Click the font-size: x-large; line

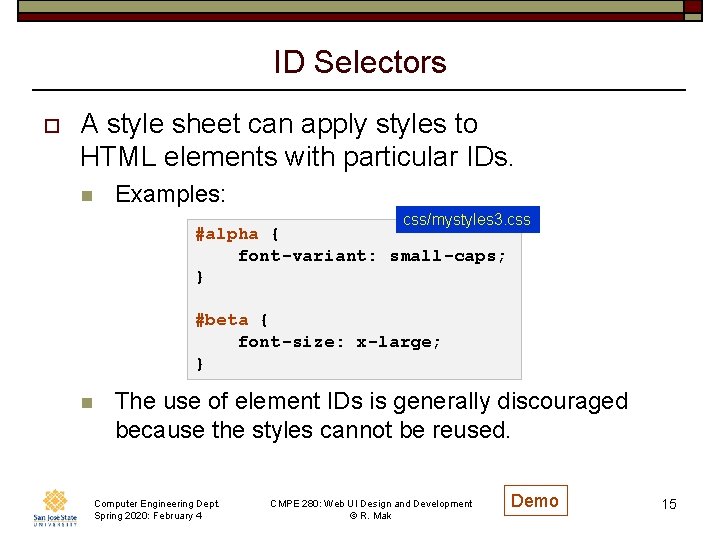(x=339, y=342)
